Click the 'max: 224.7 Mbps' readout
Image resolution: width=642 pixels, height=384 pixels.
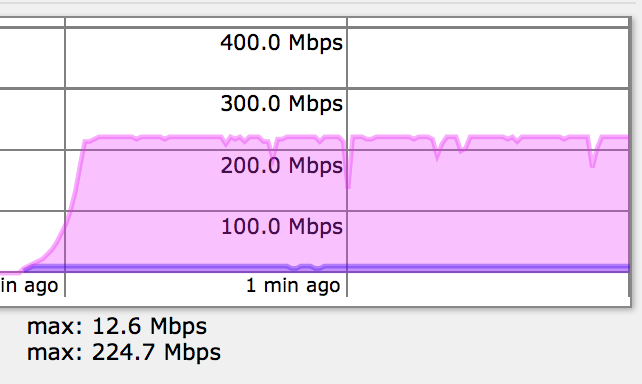click(x=124, y=352)
